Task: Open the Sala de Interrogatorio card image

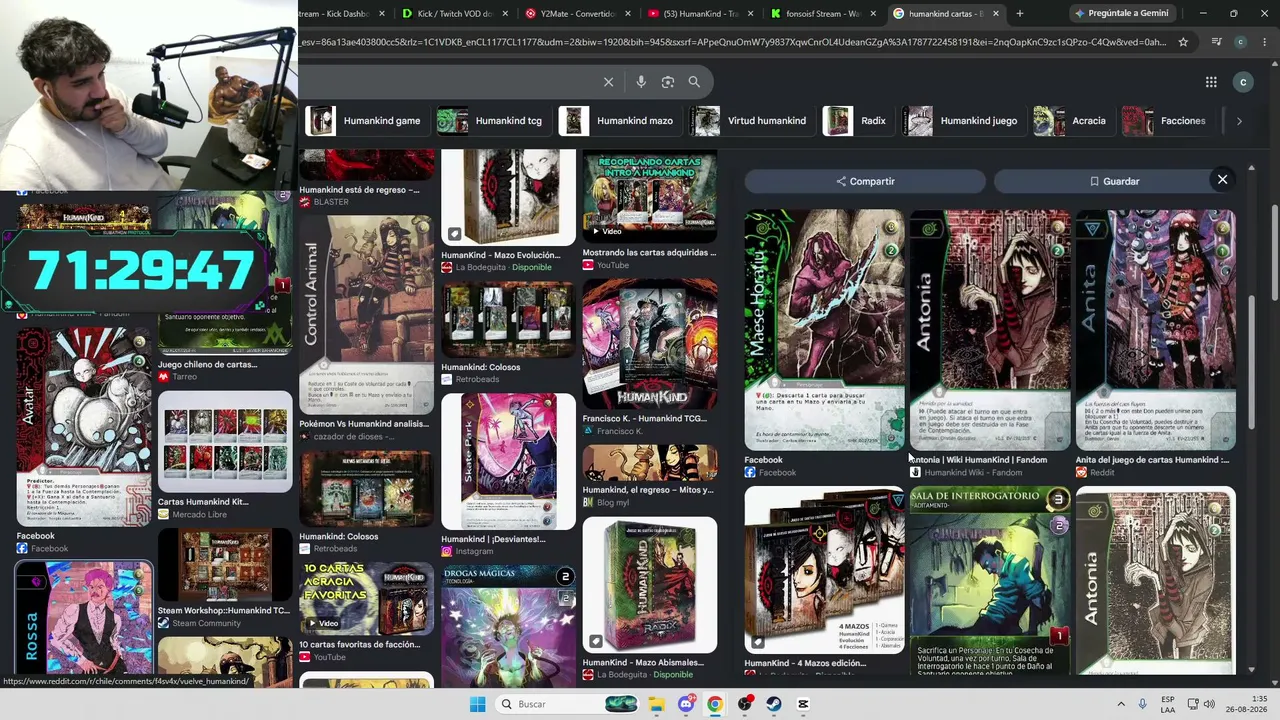Action: (x=990, y=581)
